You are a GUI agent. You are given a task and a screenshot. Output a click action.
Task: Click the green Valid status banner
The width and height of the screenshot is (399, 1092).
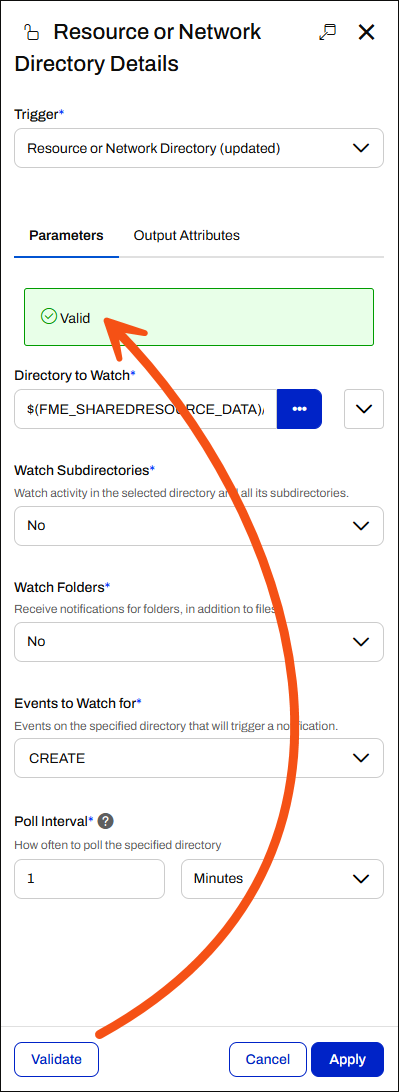tap(199, 317)
